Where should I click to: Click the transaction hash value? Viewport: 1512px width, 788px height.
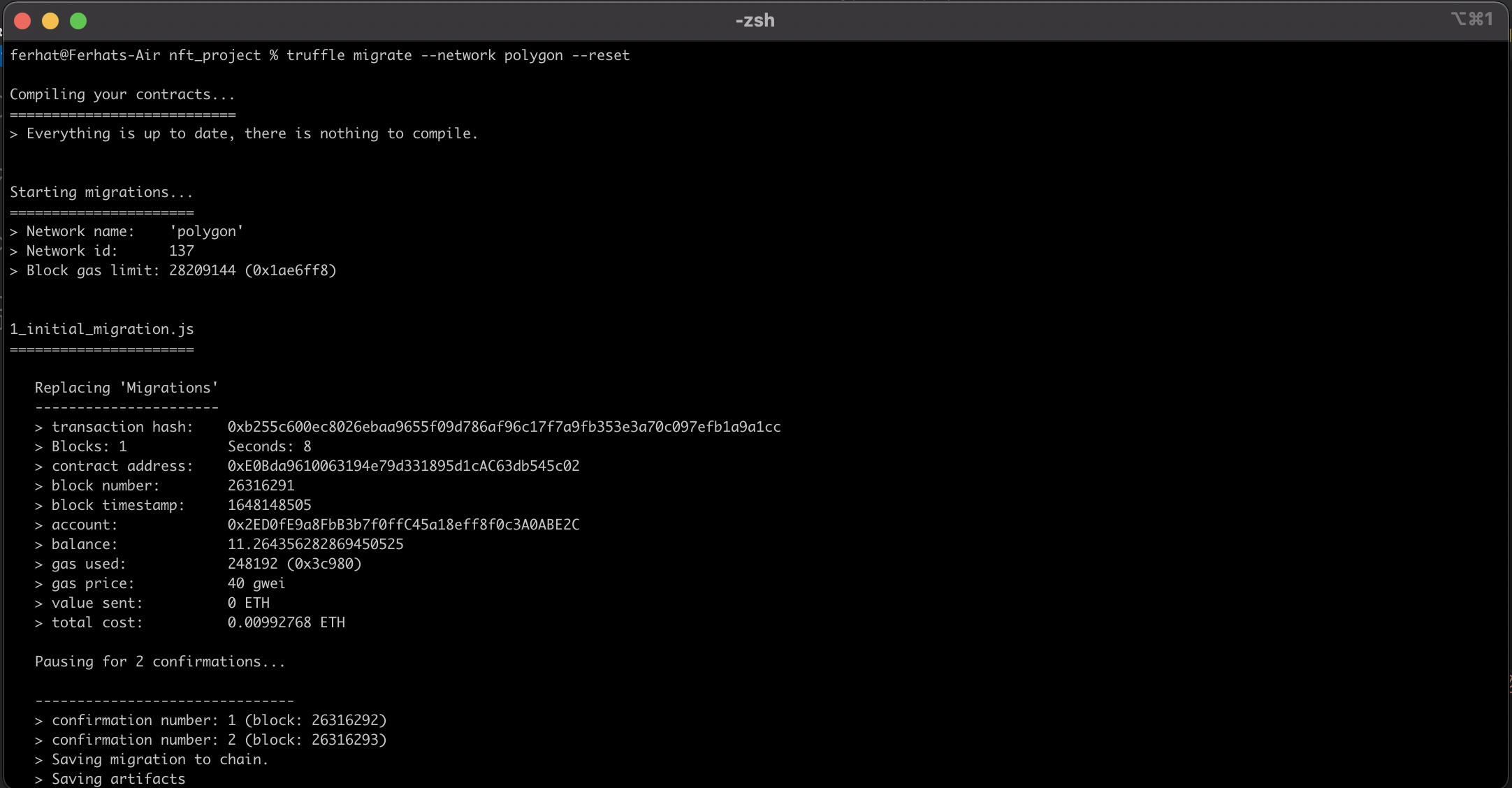pos(504,427)
